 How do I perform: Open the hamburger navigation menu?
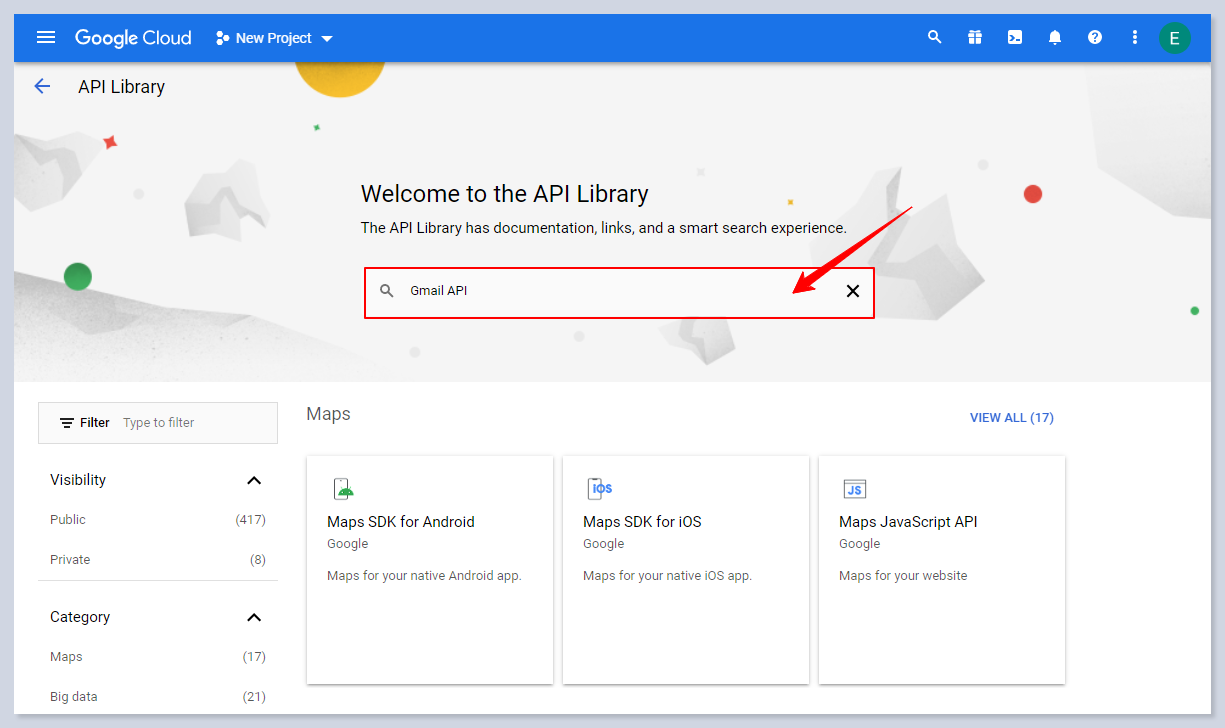click(x=46, y=38)
